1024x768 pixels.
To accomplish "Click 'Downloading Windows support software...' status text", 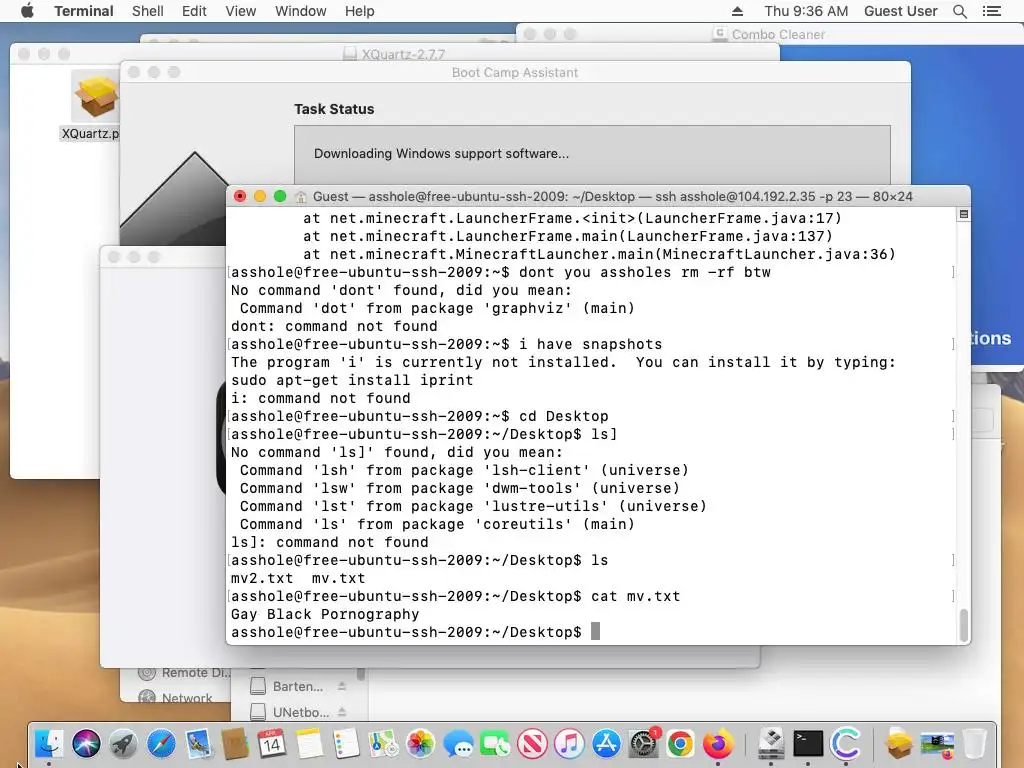I will click(441, 153).
